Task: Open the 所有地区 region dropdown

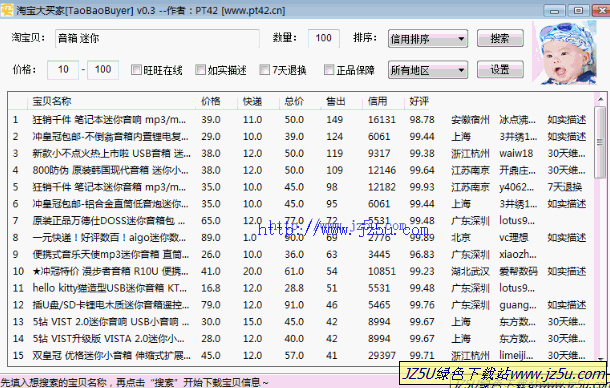Action: pos(428,70)
